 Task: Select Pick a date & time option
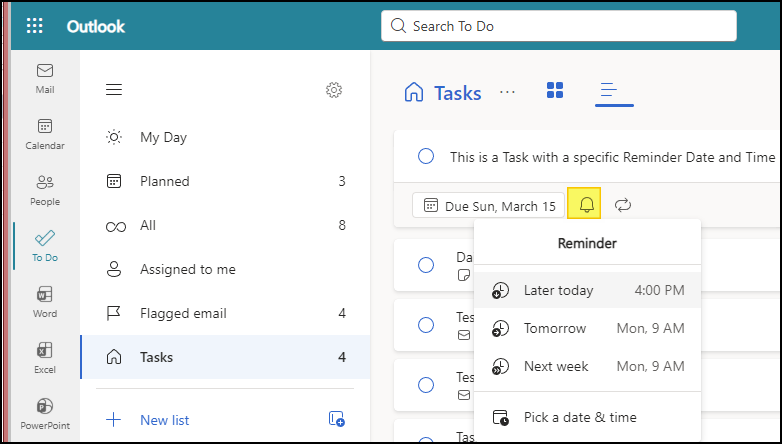point(587,417)
